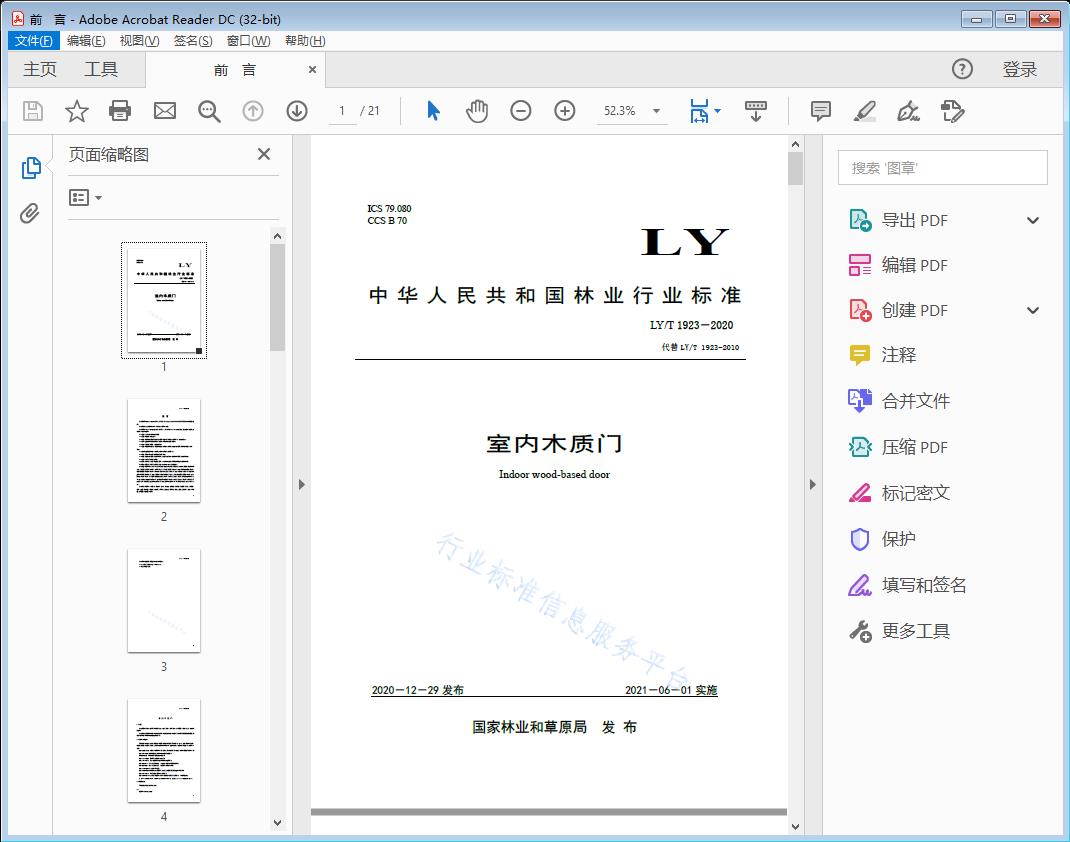Hide the right tools pane arrow
Screen dimensions: 1070x842
pyautogui.click(x=812, y=485)
